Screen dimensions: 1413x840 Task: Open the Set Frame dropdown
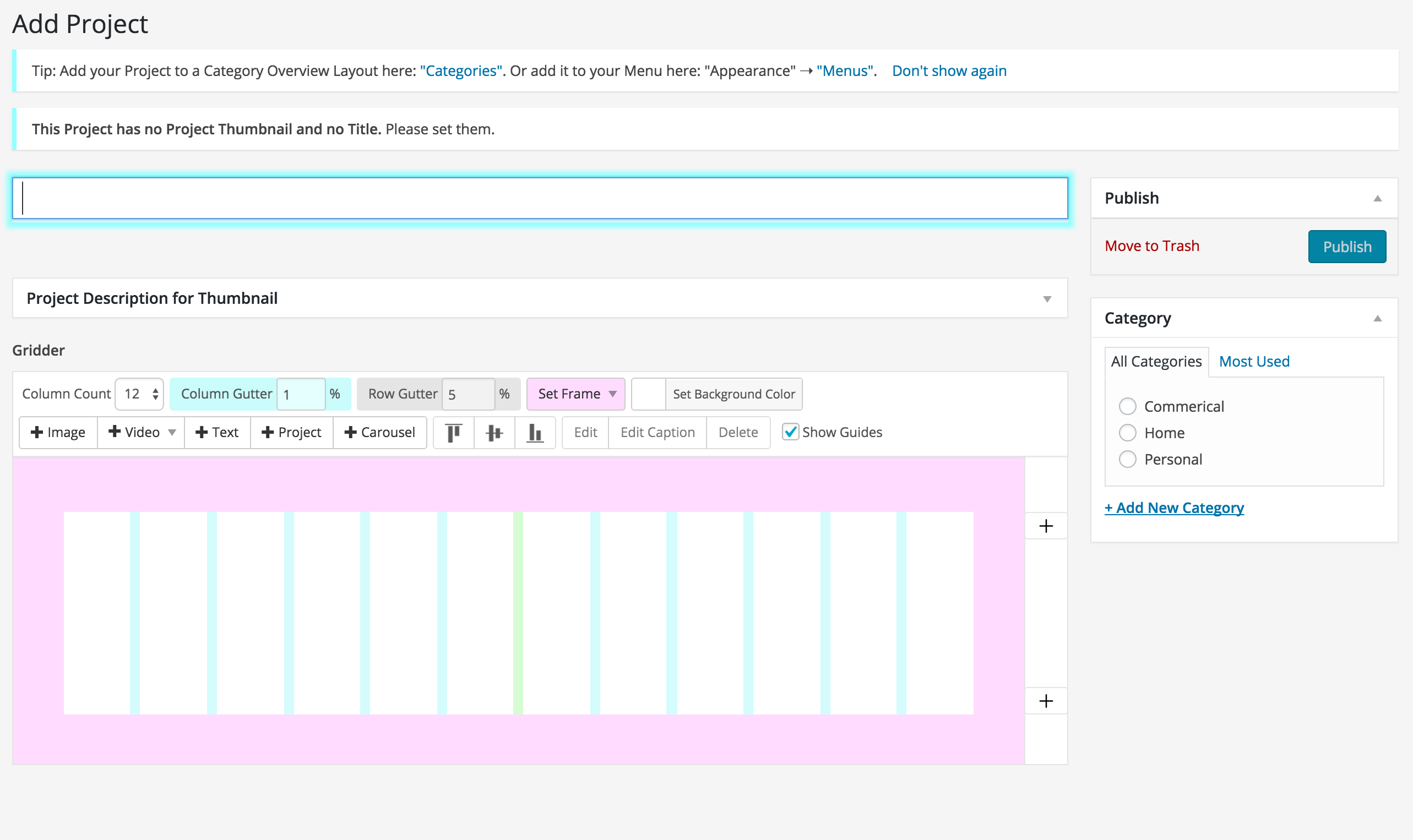click(x=576, y=394)
